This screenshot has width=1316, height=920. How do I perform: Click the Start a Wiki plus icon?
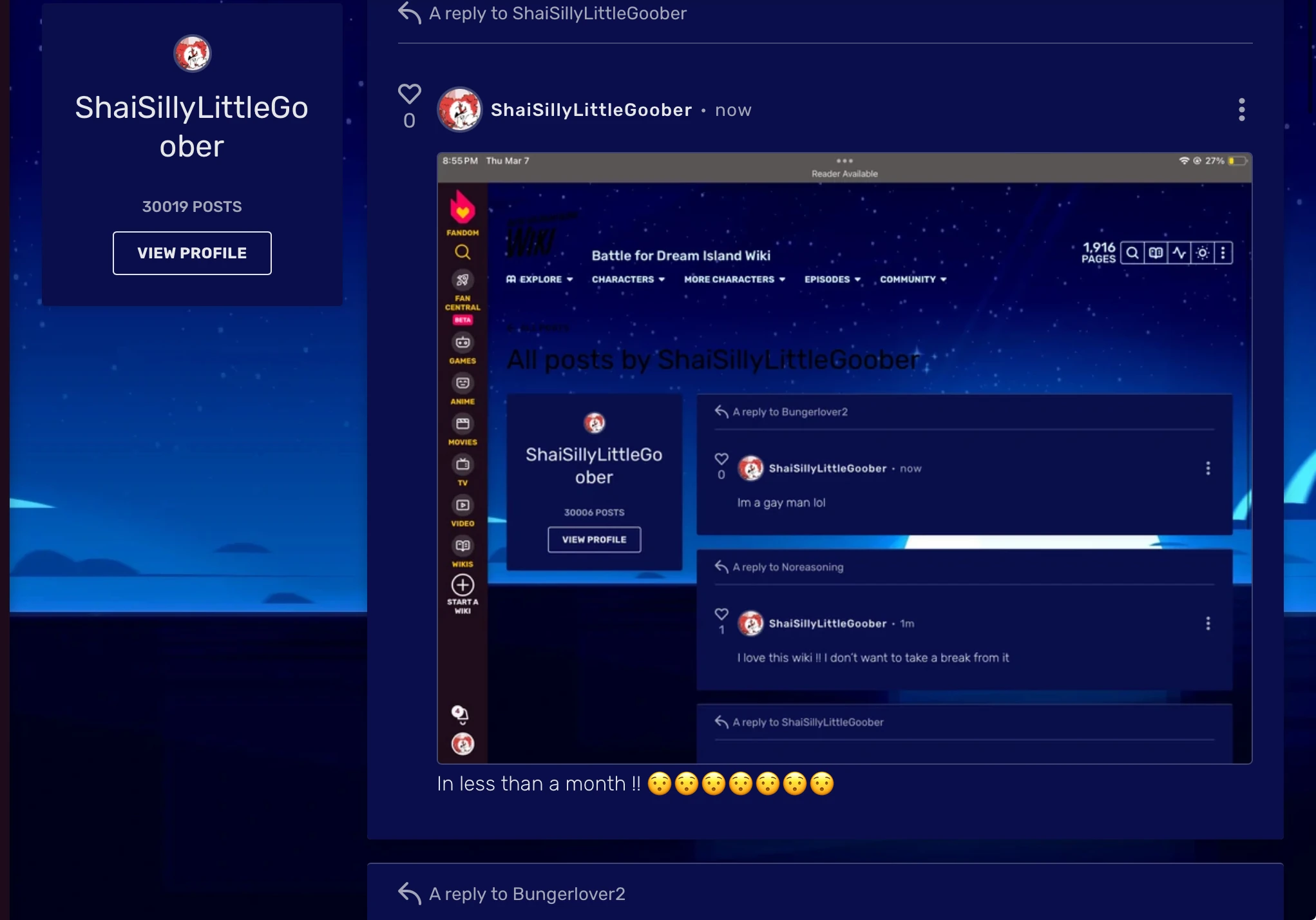pos(463,585)
